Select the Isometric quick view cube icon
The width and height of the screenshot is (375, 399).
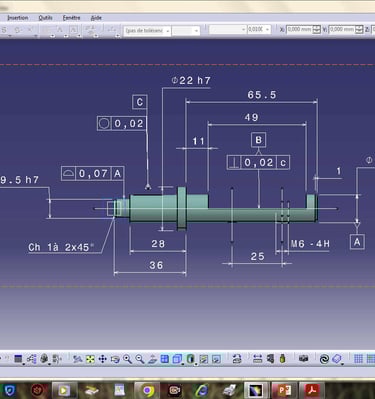click(177, 359)
